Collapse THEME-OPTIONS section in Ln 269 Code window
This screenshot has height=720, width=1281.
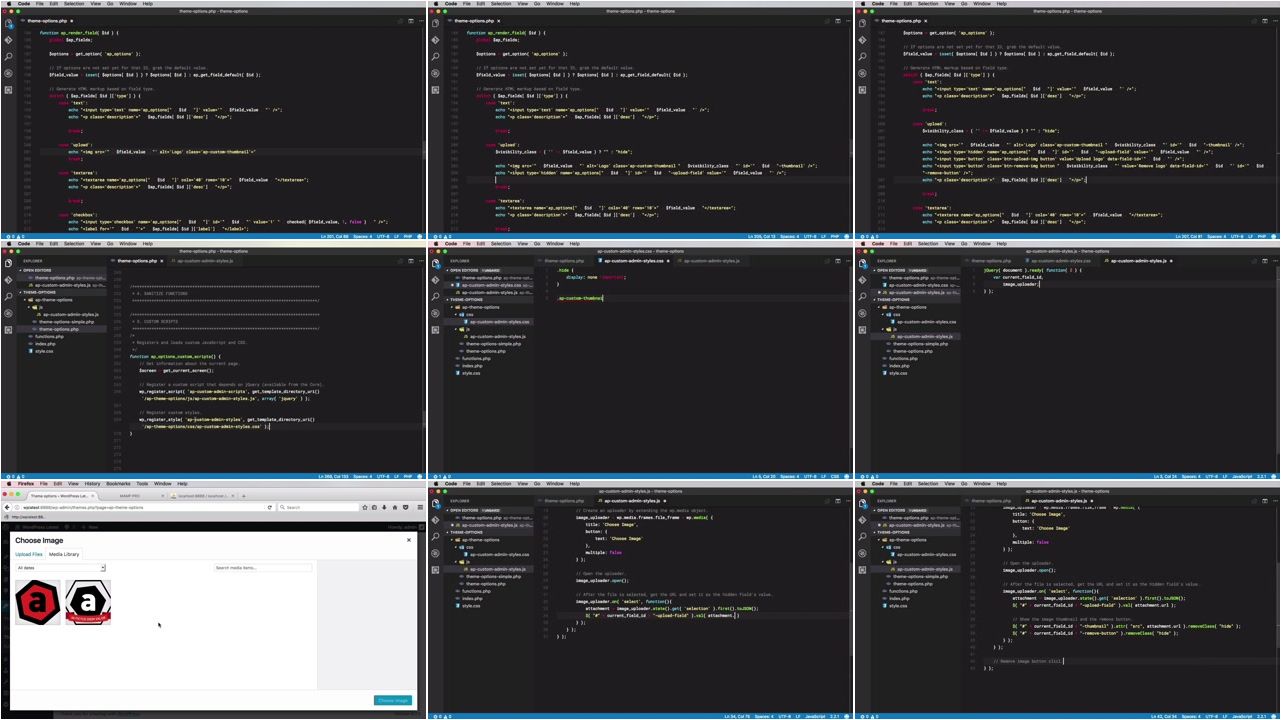63,292
